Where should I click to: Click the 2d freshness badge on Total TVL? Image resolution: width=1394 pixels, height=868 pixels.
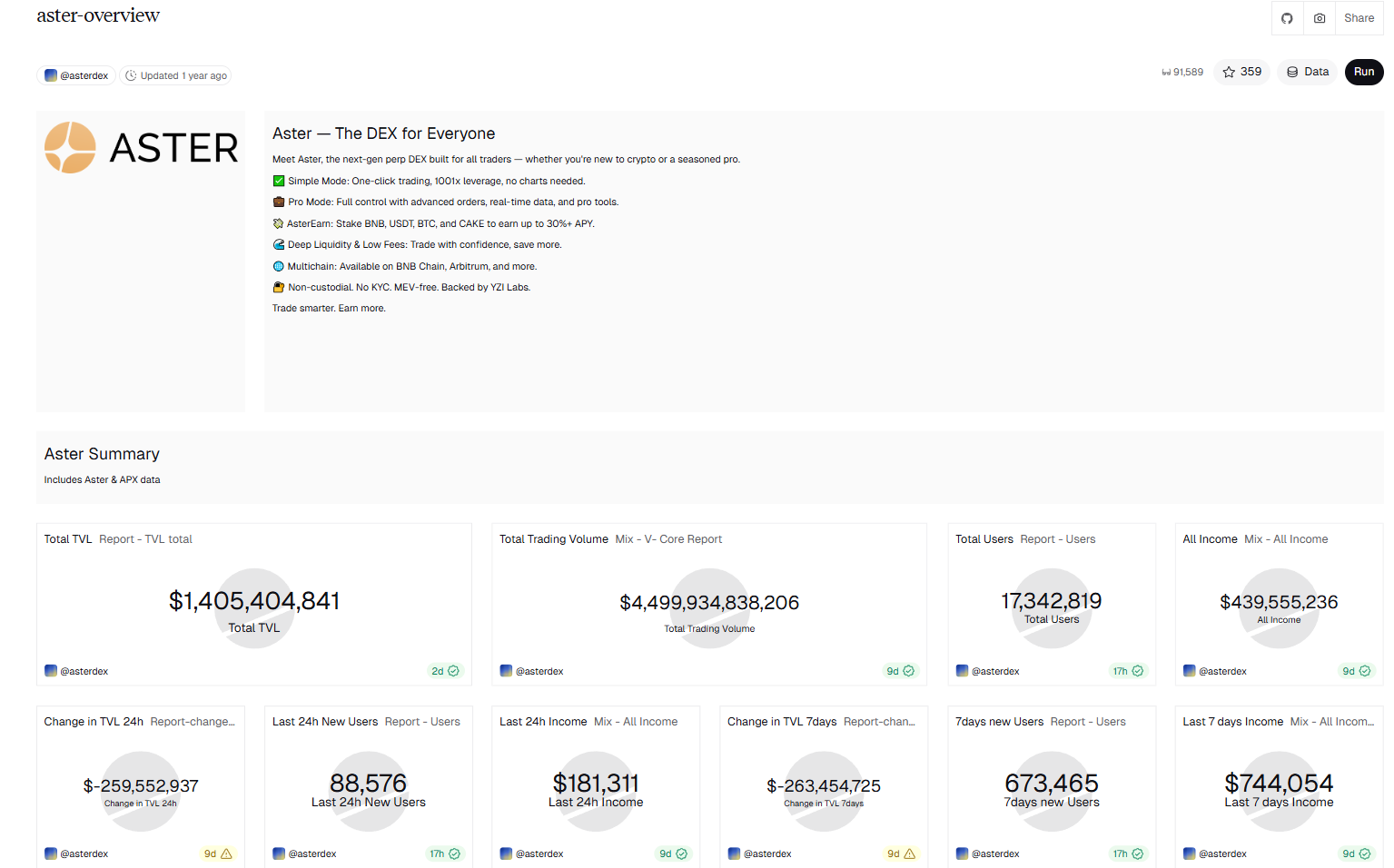(x=445, y=671)
